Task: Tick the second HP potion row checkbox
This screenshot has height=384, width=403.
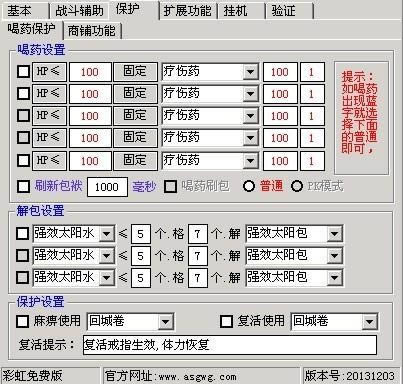Action: 23,94
